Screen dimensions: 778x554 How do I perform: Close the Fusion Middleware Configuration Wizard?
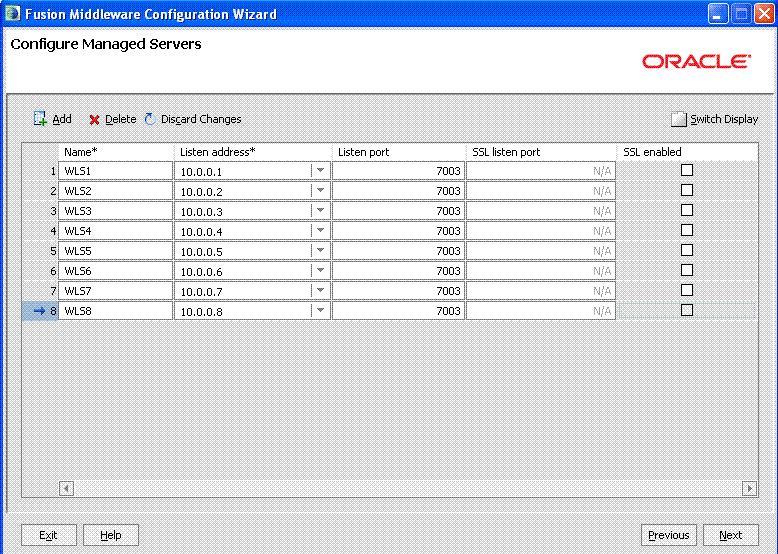764,13
